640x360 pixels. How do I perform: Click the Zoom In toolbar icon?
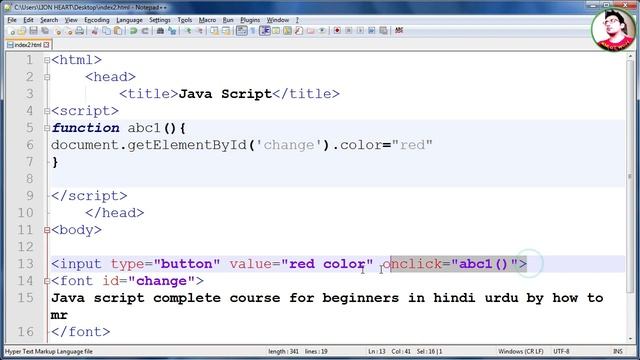point(188,31)
